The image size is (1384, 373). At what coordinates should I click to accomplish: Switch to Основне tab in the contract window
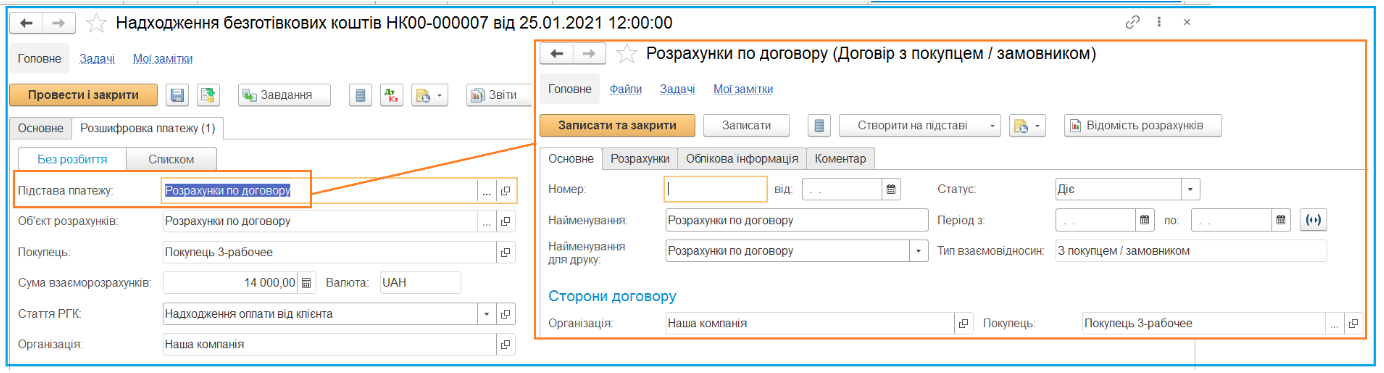(571, 158)
